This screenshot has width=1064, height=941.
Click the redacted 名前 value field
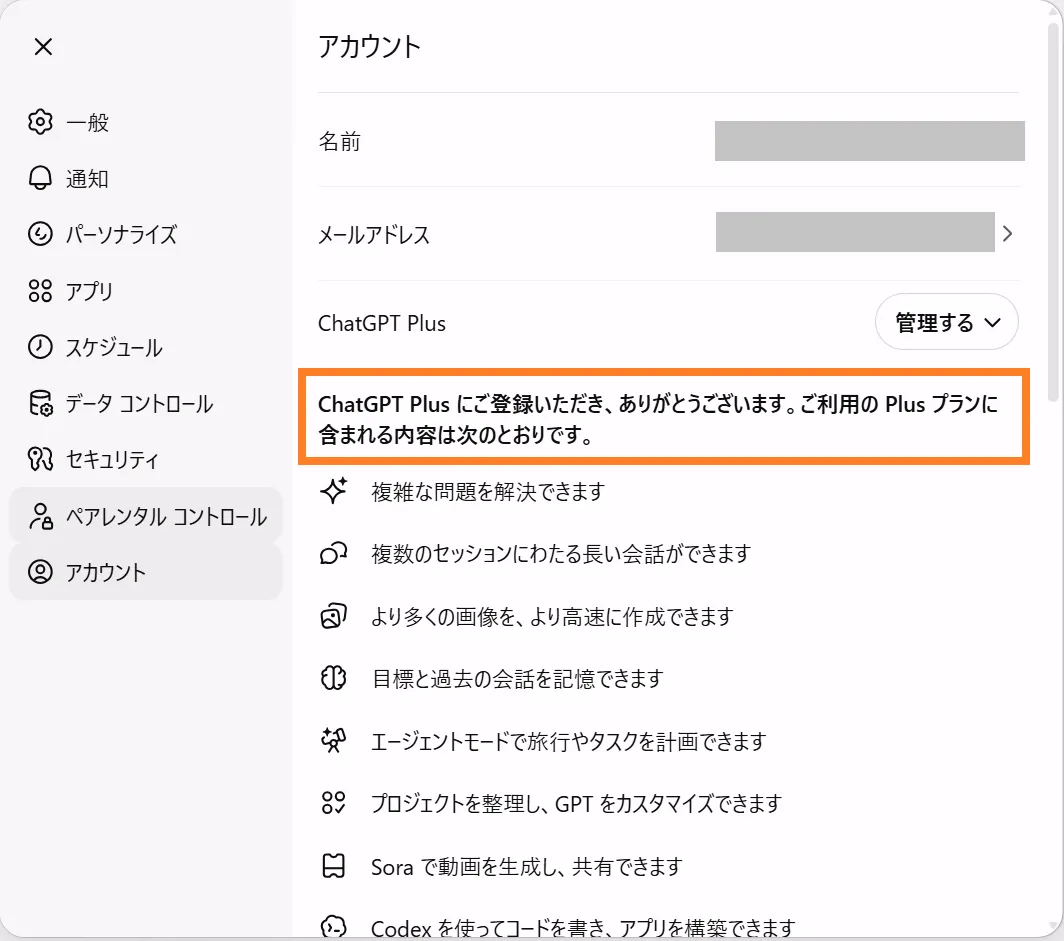pos(869,141)
